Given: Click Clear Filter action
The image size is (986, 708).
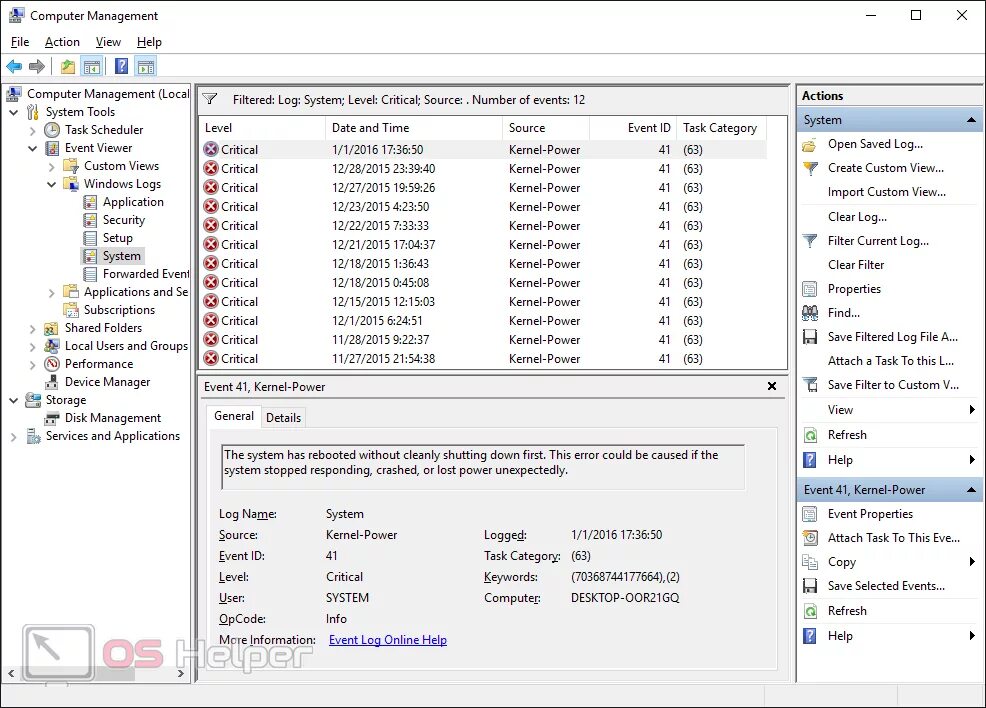Looking at the screenshot, I should [856, 265].
